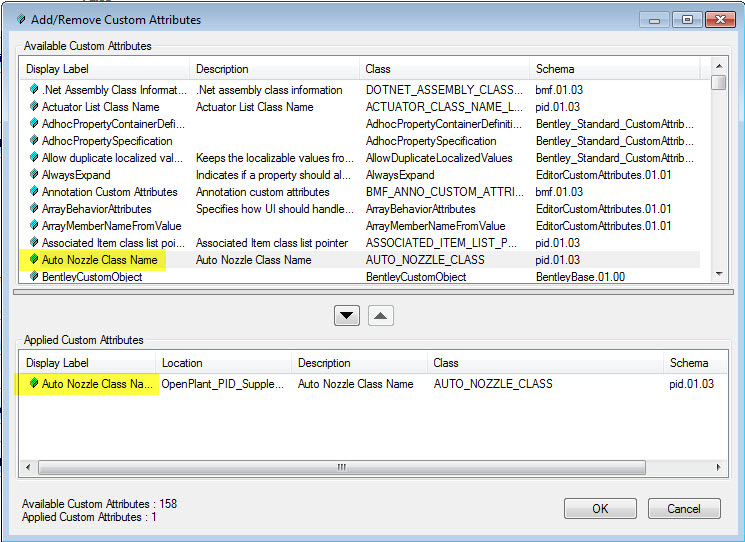Sort available attributes by Schema column header

[615, 69]
